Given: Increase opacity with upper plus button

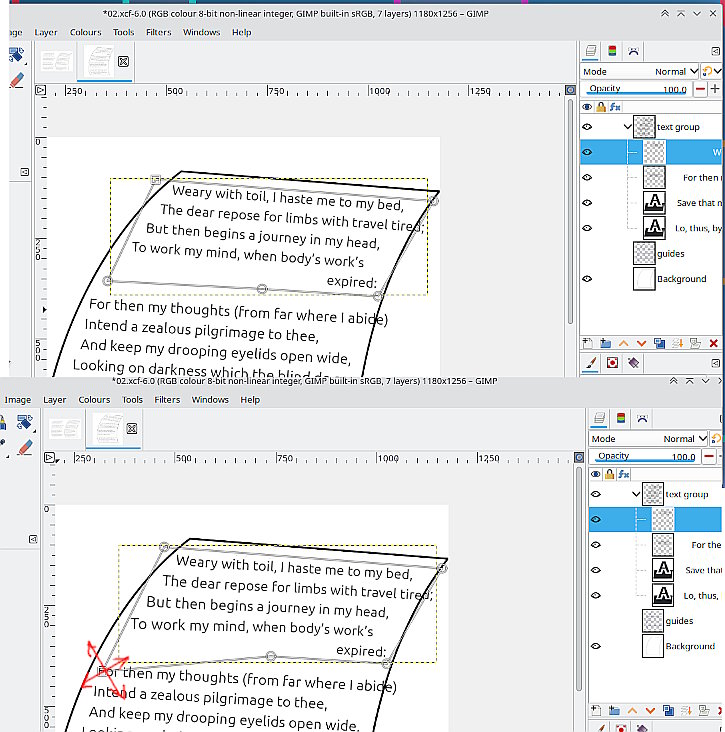Looking at the screenshot, I should [x=715, y=89].
